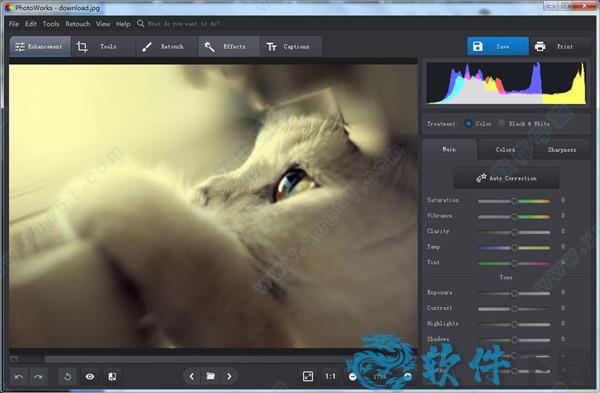This screenshot has height=393, width=600.
Task: Click the Temp slider handle
Action: point(515,248)
